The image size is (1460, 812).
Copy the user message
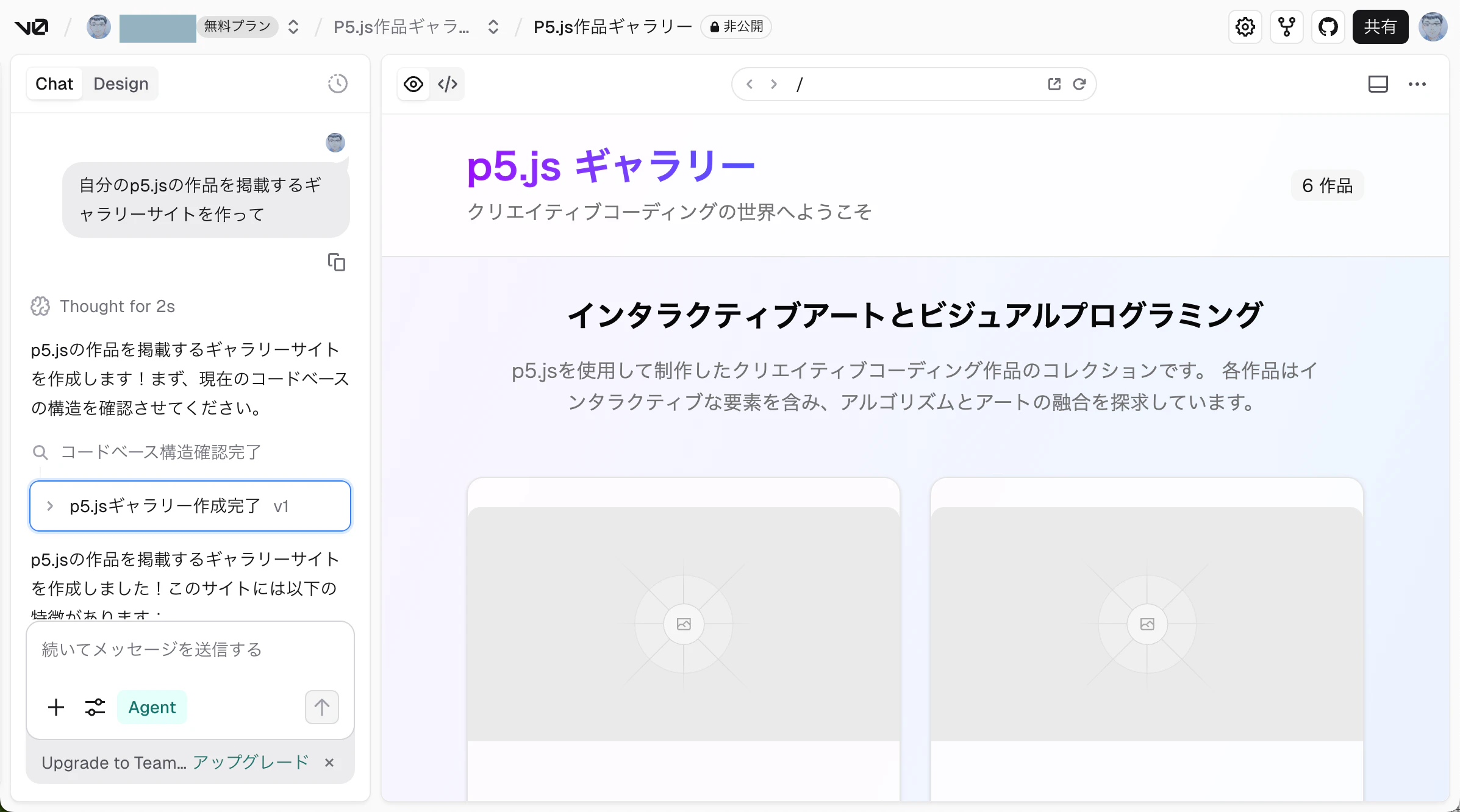click(337, 262)
